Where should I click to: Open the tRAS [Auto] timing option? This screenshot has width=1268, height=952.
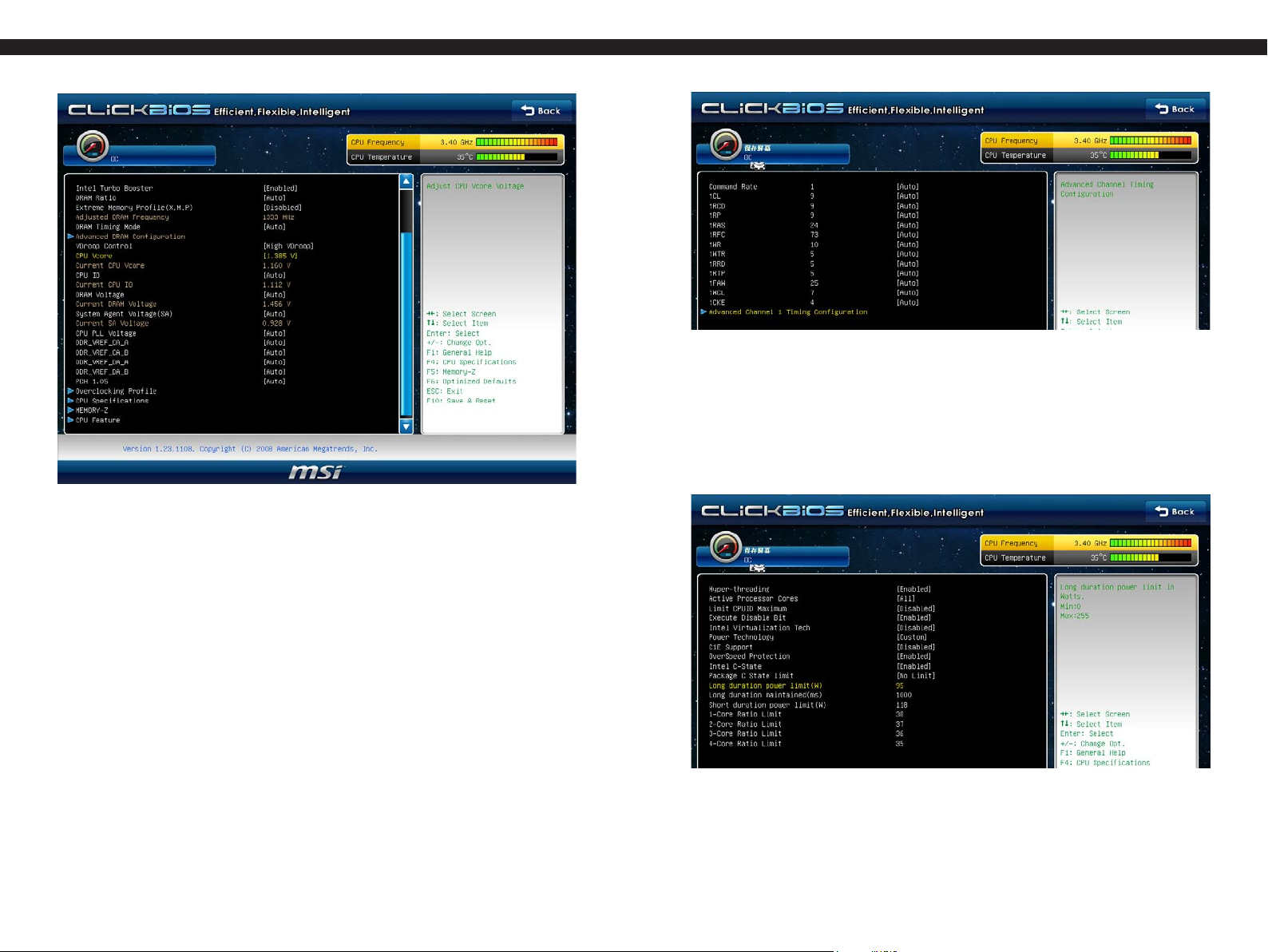click(x=908, y=225)
